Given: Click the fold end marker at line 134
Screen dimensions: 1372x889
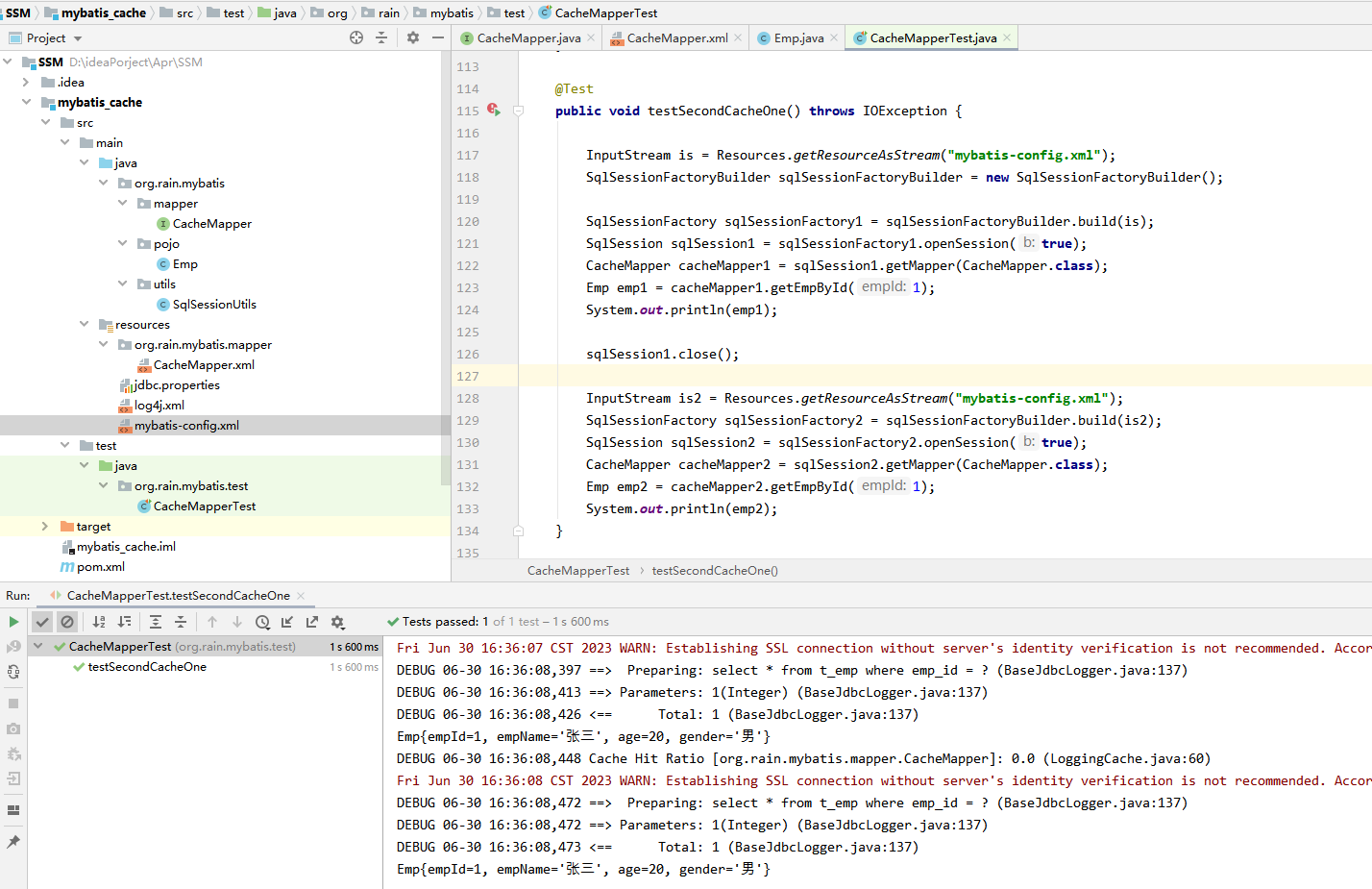Looking at the screenshot, I should pos(519,531).
